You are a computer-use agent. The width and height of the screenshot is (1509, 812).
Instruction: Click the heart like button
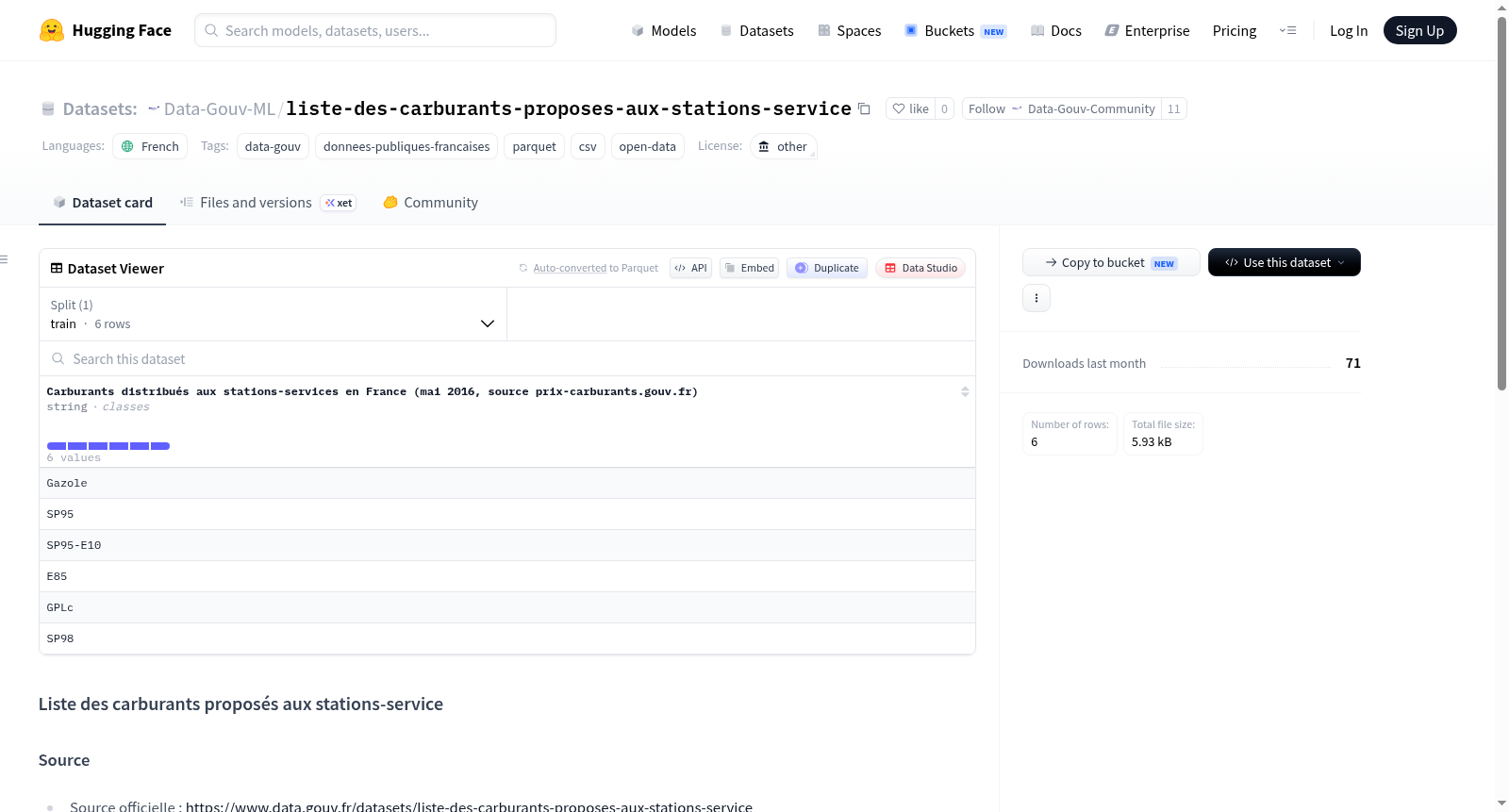point(911,108)
